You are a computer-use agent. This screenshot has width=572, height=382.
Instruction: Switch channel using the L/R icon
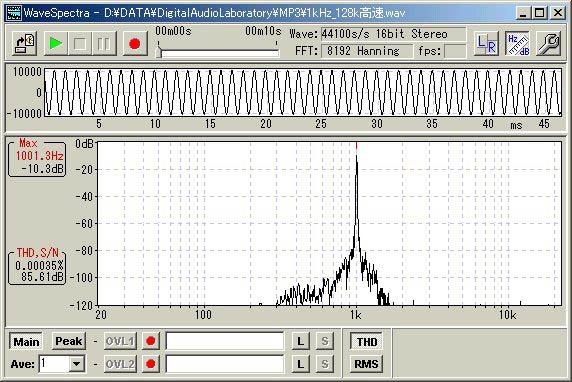(x=486, y=43)
